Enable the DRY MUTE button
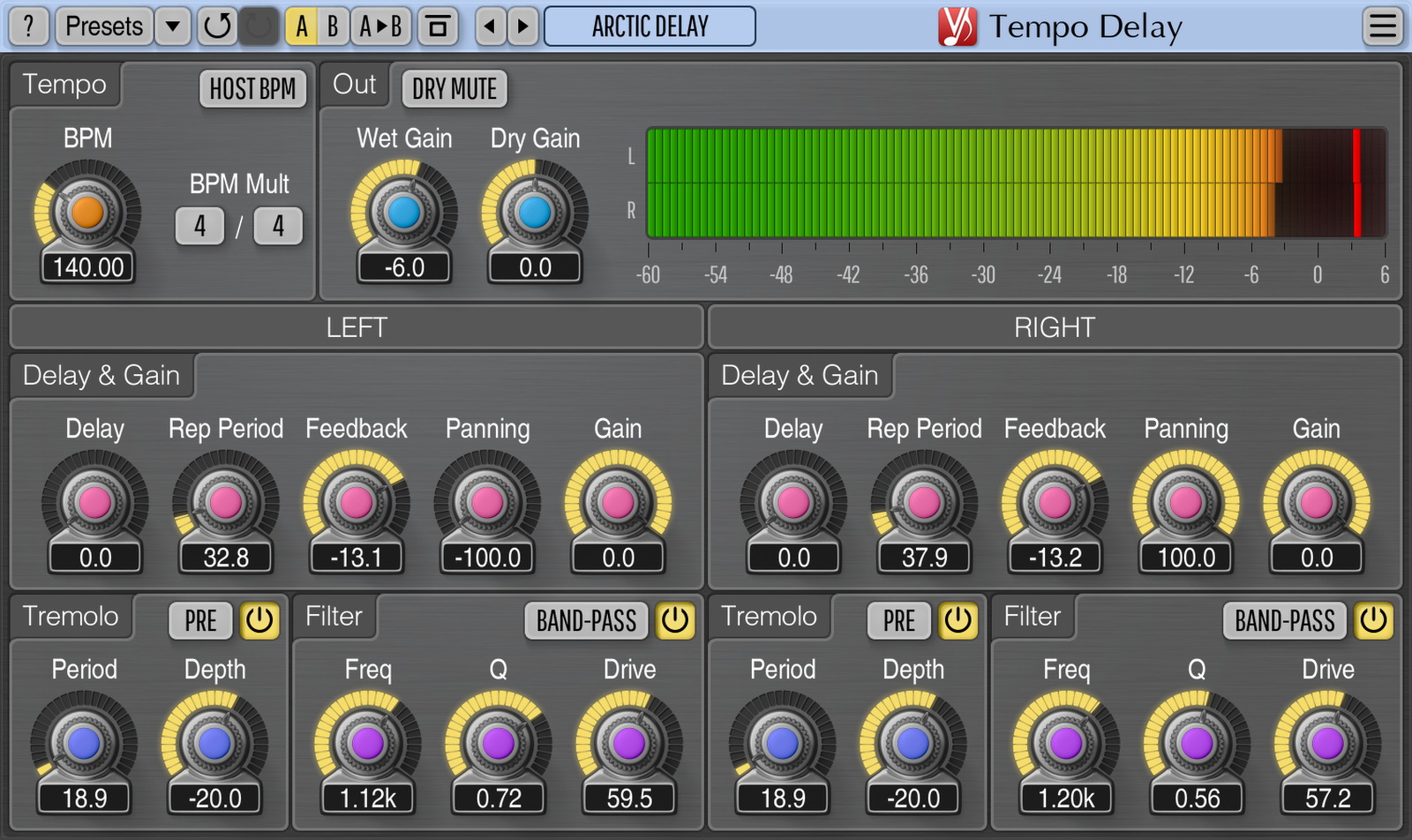 (x=454, y=89)
